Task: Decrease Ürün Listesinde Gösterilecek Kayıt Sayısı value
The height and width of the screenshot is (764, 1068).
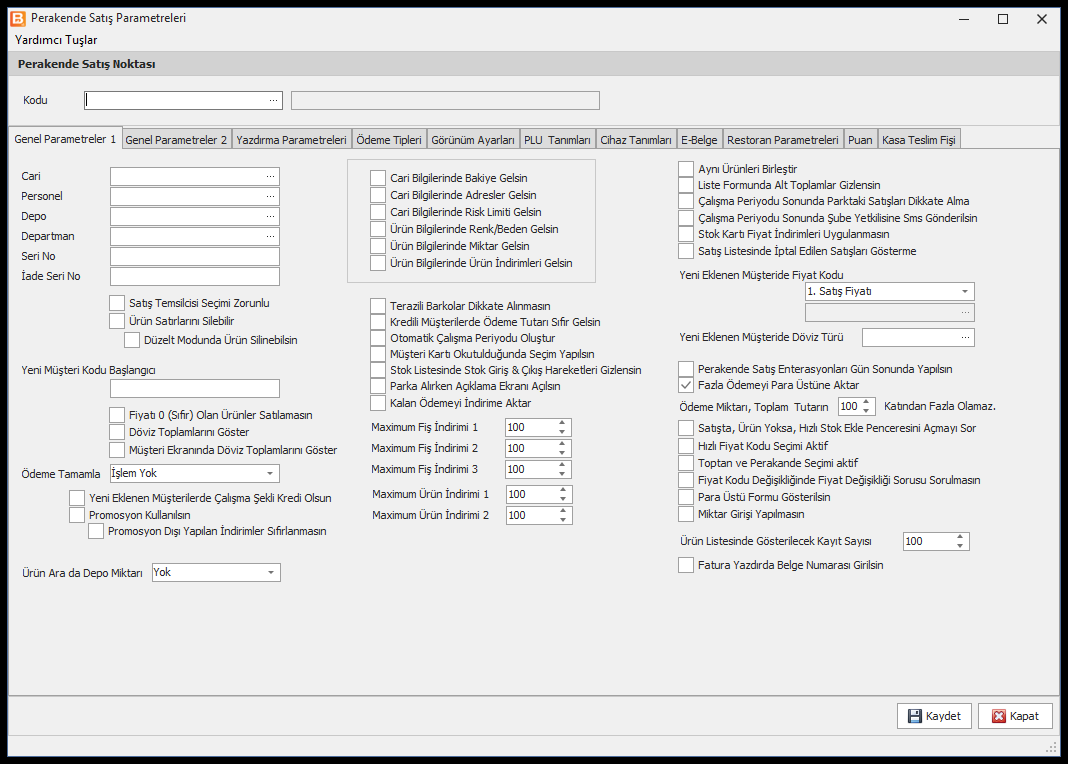Action: [x=960, y=545]
